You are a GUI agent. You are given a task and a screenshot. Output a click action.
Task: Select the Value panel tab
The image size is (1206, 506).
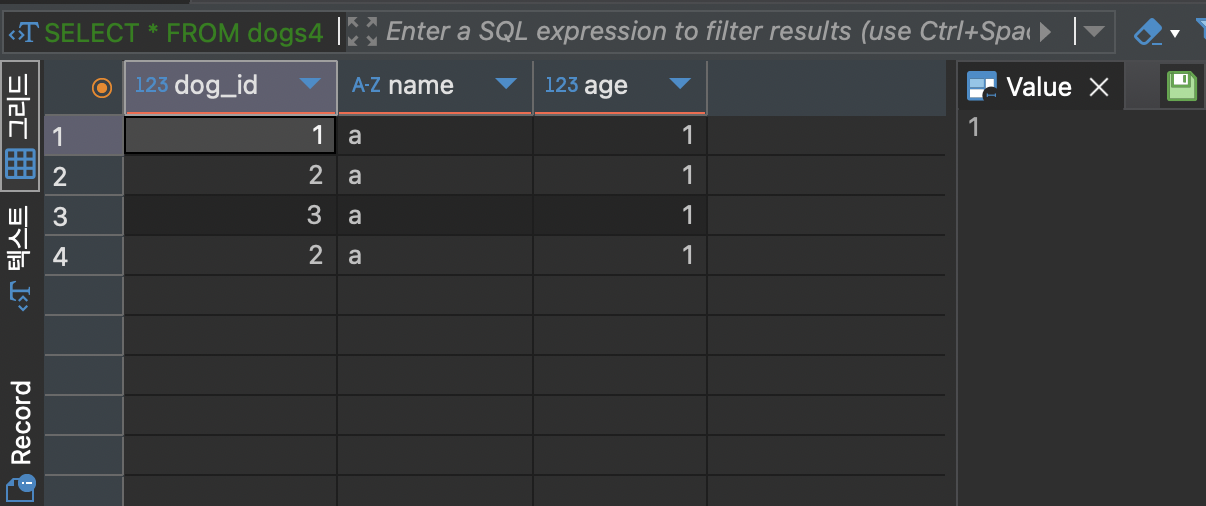[x=1038, y=87]
